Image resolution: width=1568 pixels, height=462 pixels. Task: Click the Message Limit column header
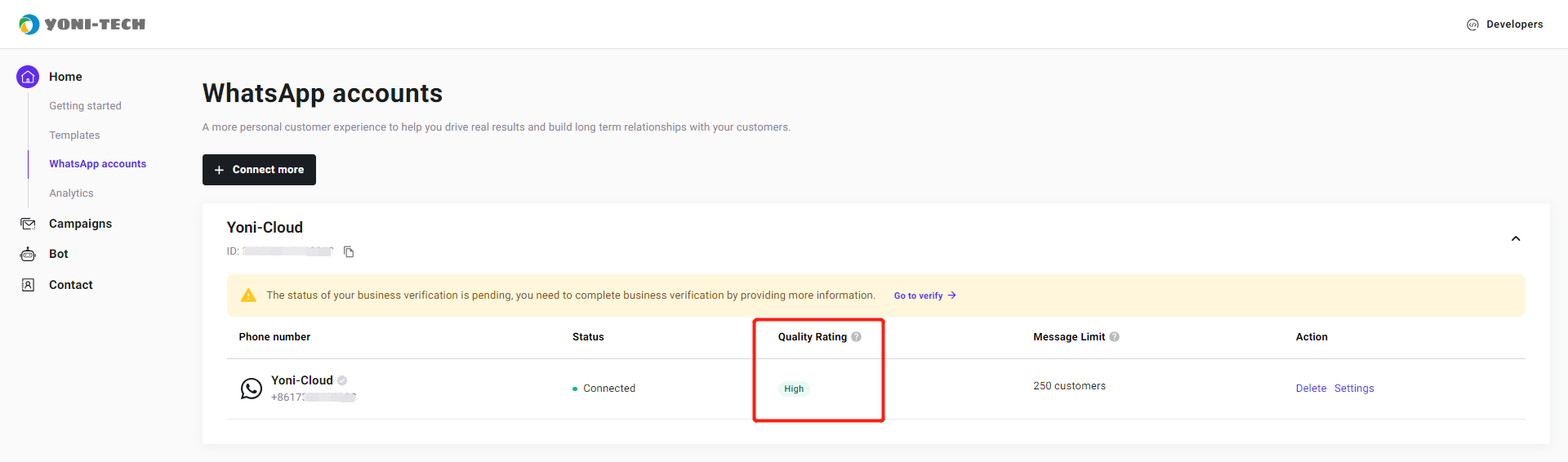coord(1069,337)
